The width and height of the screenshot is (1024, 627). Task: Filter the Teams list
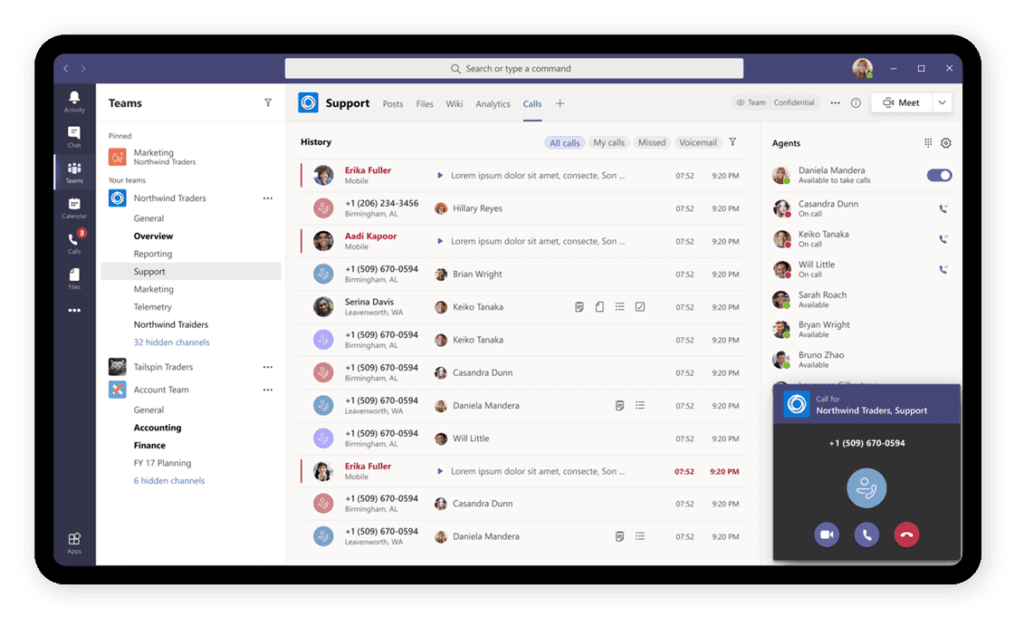[268, 103]
